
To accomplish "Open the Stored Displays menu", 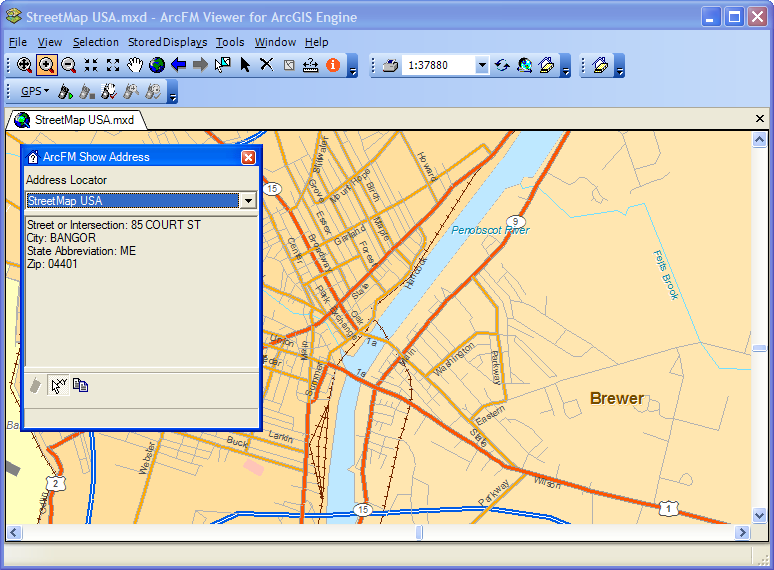I will tap(167, 42).
